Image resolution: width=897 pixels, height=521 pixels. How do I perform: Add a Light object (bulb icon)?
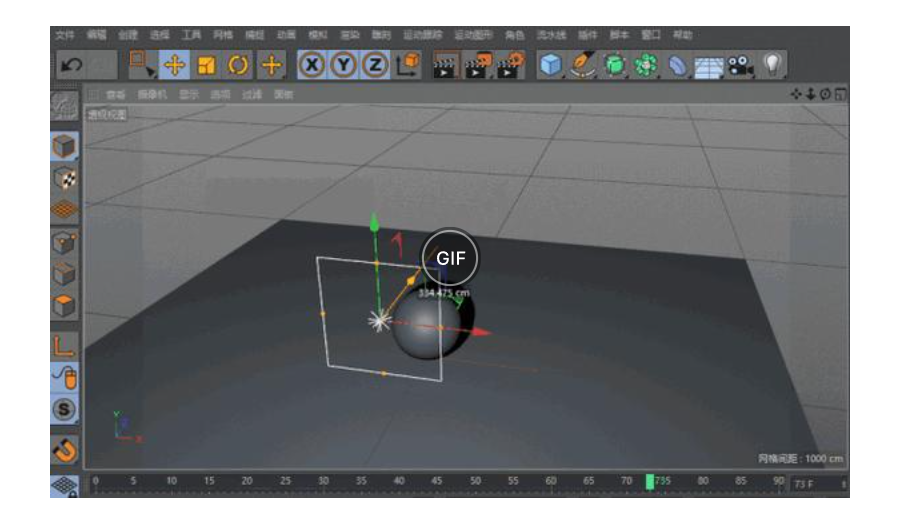(x=772, y=66)
